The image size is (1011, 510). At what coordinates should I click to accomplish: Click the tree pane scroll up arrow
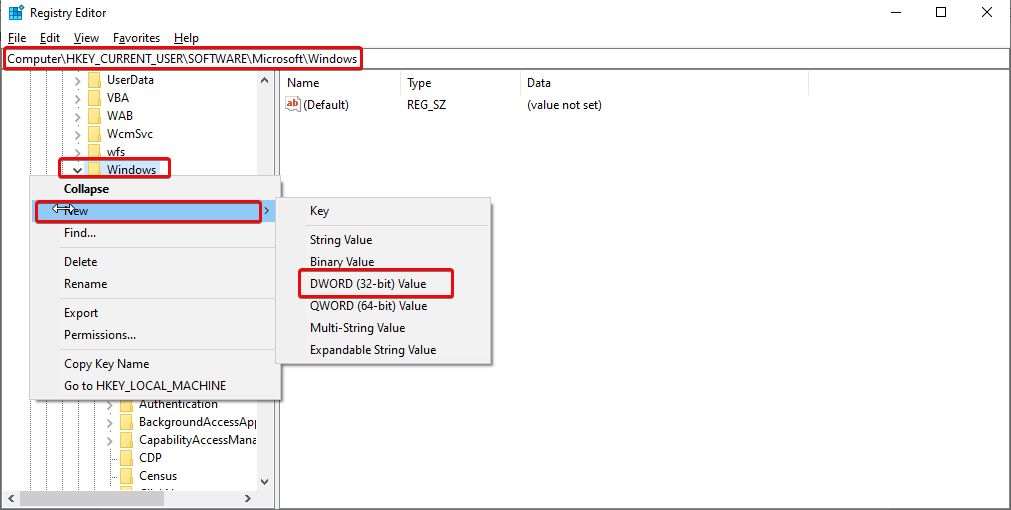264,81
